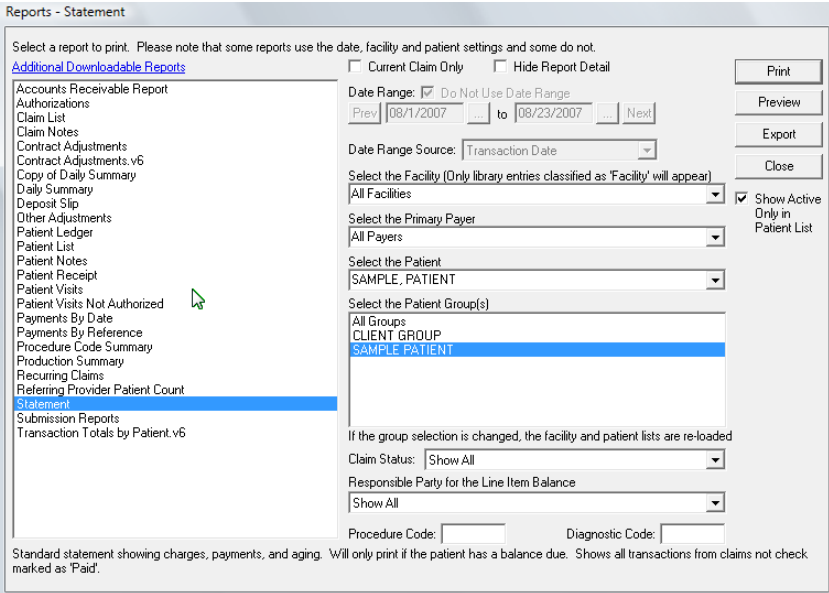Image resolution: width=829 pixels, height=593 pixels.
Task: Close the Reports - Statement dialog
Action: pos(777,165)
